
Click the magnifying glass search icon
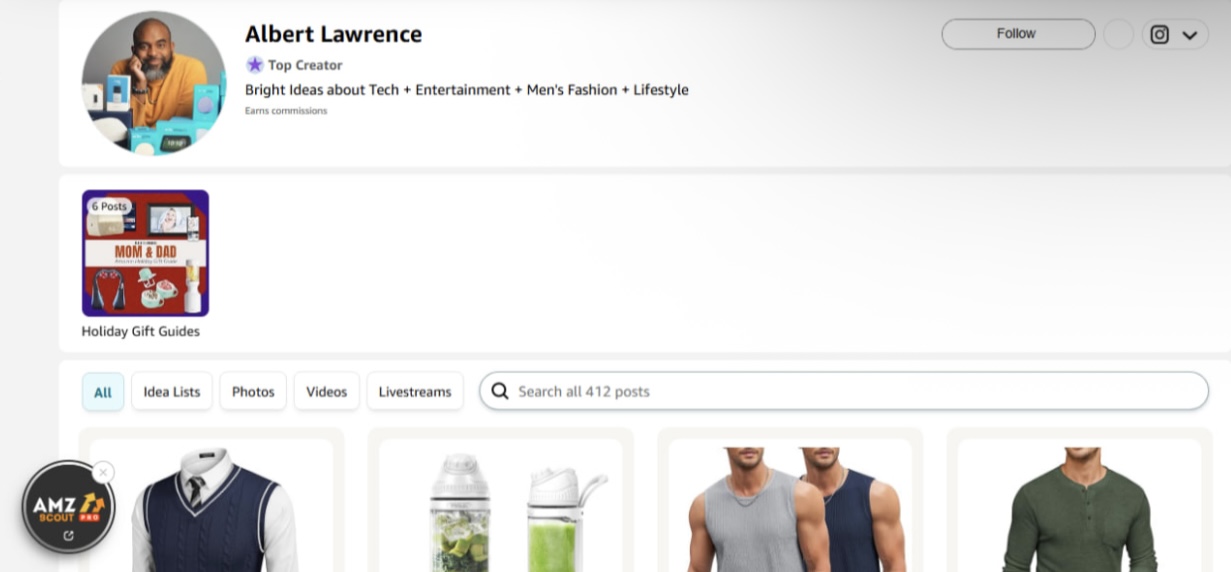coord(499,391)
